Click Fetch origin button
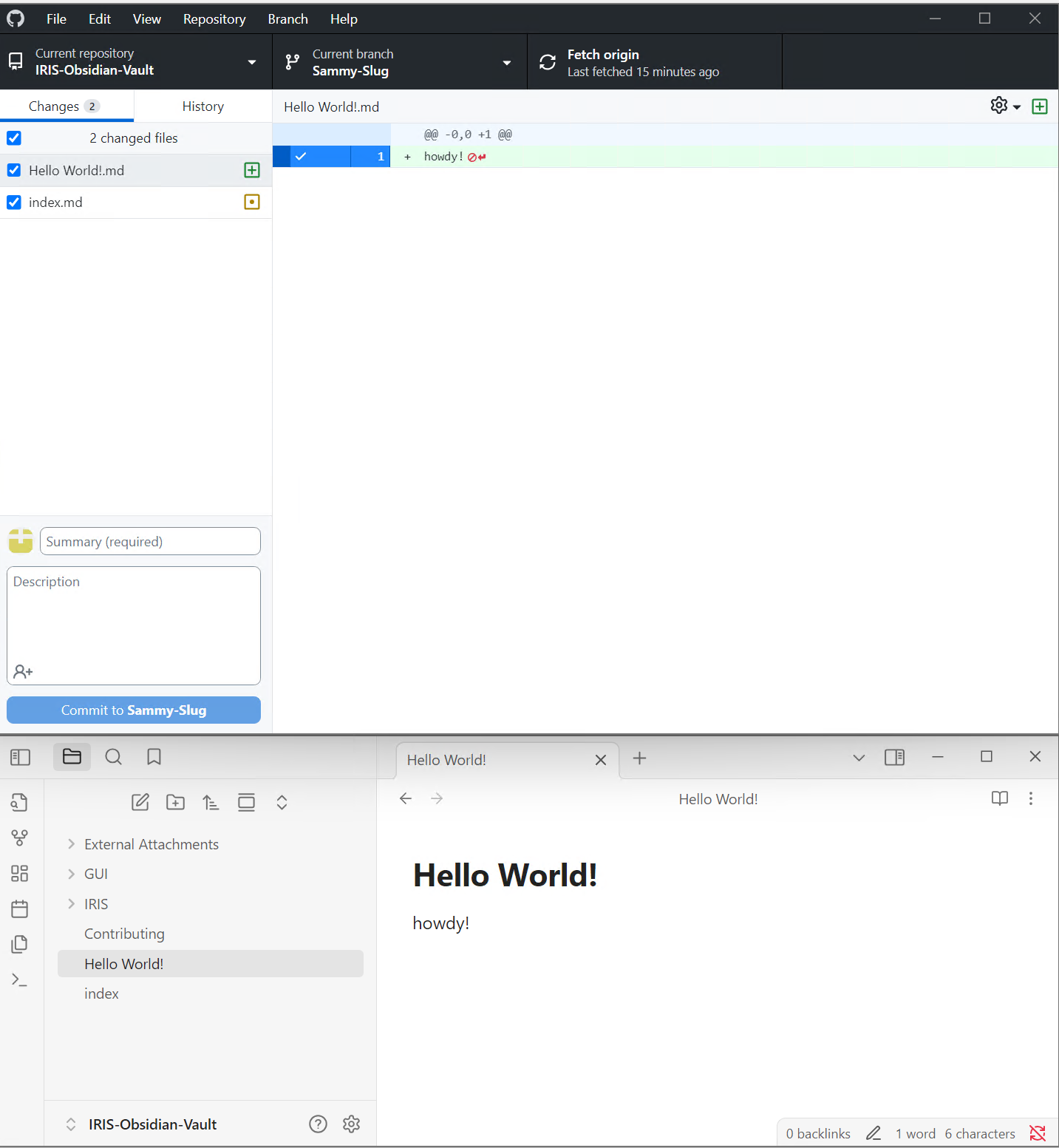 click(655, 62)
